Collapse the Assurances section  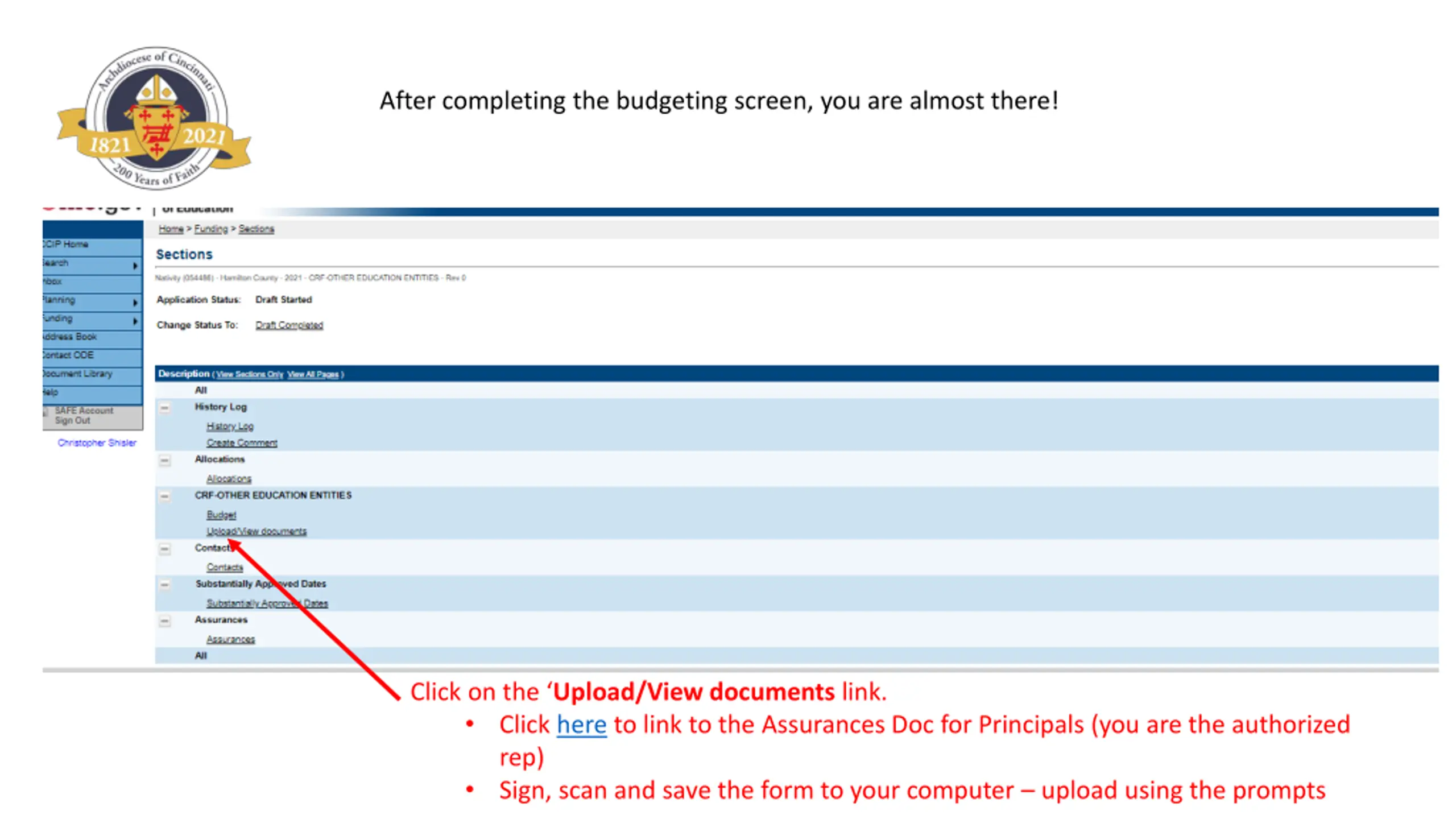[164, 621]
